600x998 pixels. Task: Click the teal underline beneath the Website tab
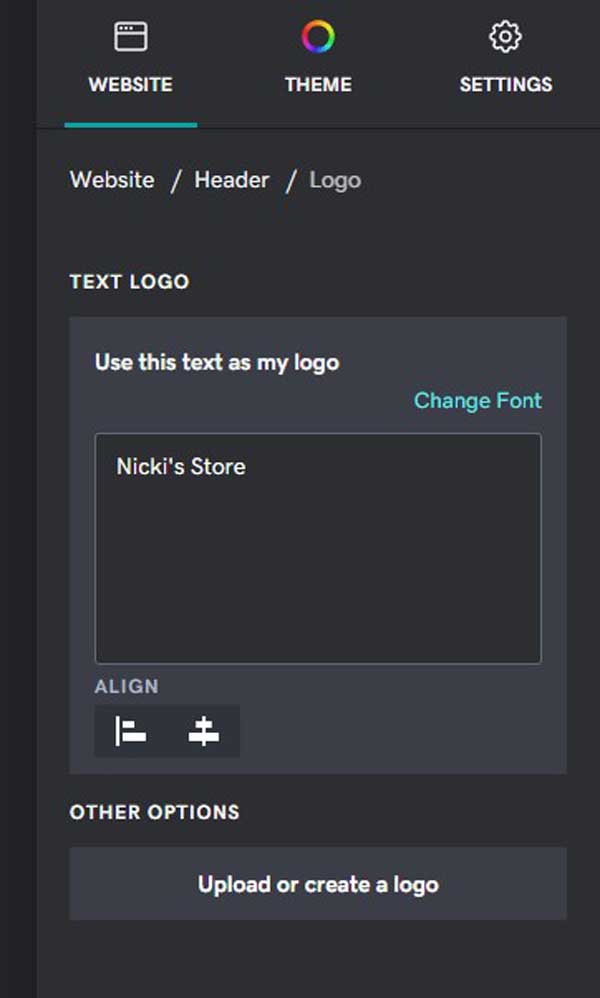pyautogui.click(x=130, y=125)
